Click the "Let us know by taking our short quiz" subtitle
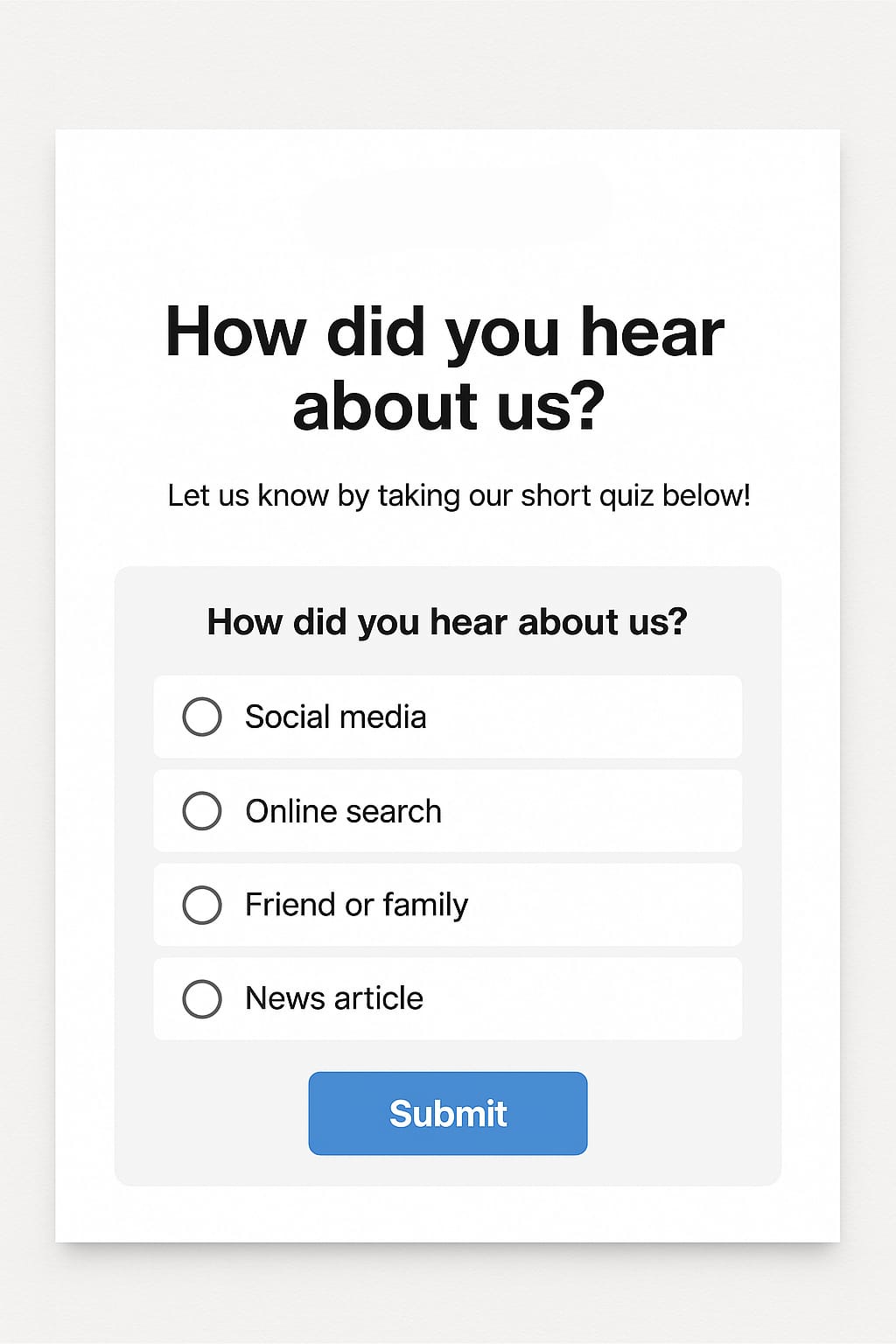 click(458, 496)
